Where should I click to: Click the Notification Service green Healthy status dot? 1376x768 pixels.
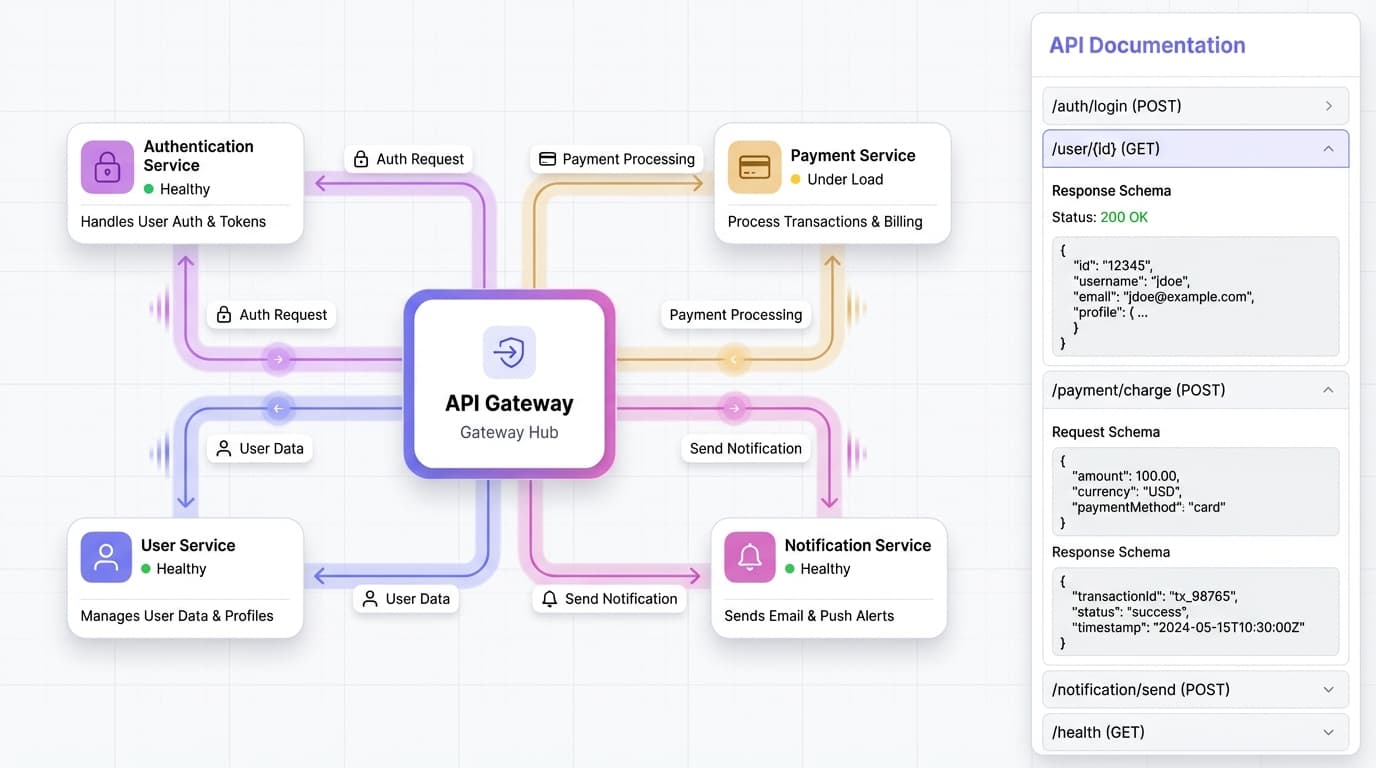coord(790,569)
